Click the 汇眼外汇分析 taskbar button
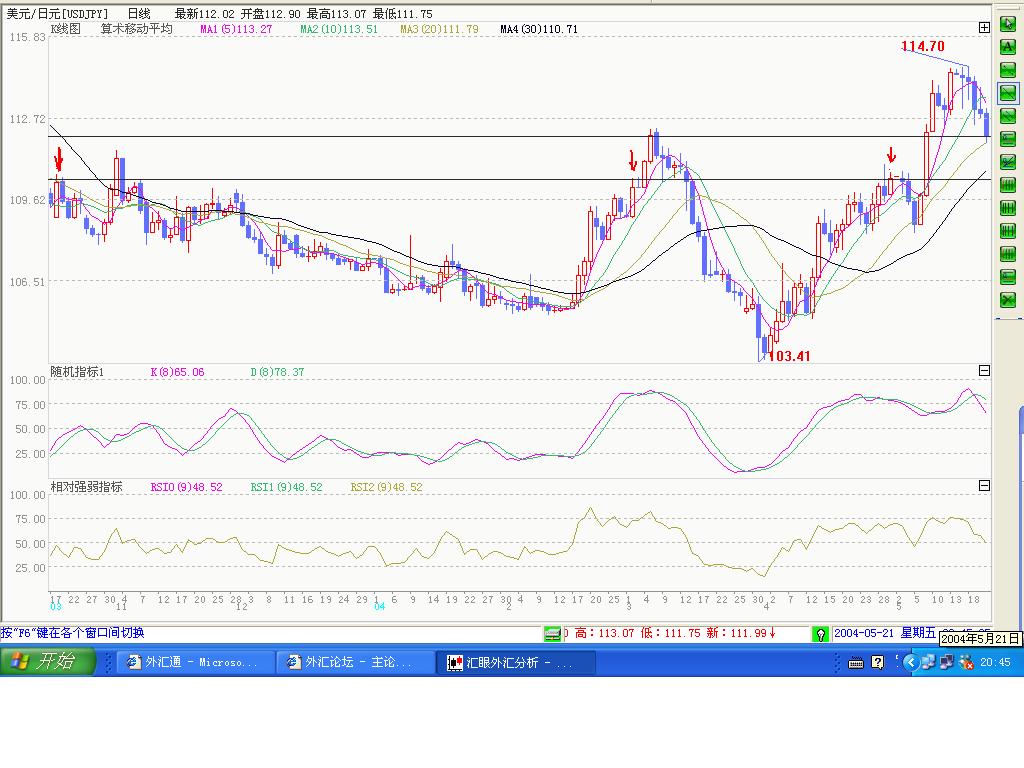The height and width of the screenshot is (768, 1024). pos(516,662)
